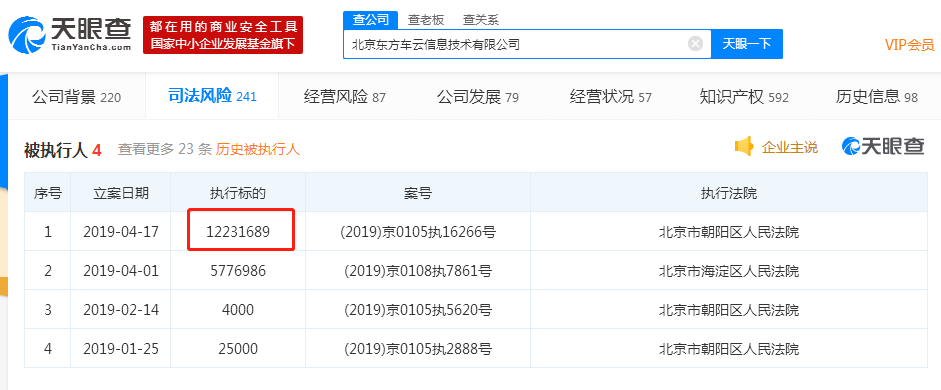Click the amount 25000

[238, 349]
